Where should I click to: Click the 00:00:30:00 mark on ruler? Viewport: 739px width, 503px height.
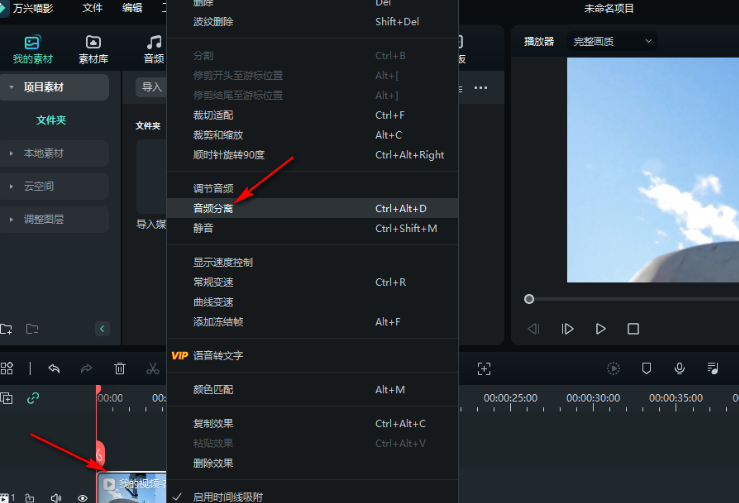pos(593,398)
